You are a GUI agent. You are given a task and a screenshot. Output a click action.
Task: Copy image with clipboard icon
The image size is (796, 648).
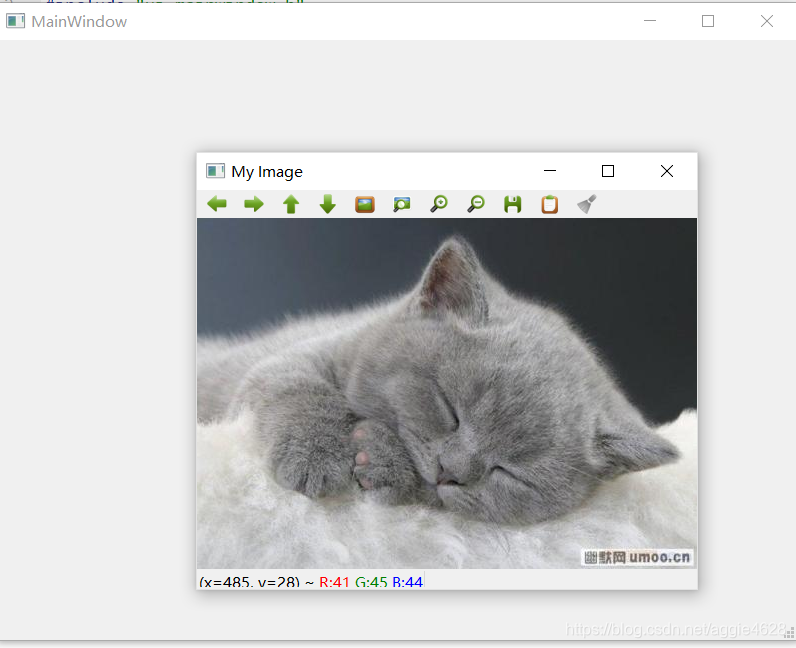tap(550, 204)
